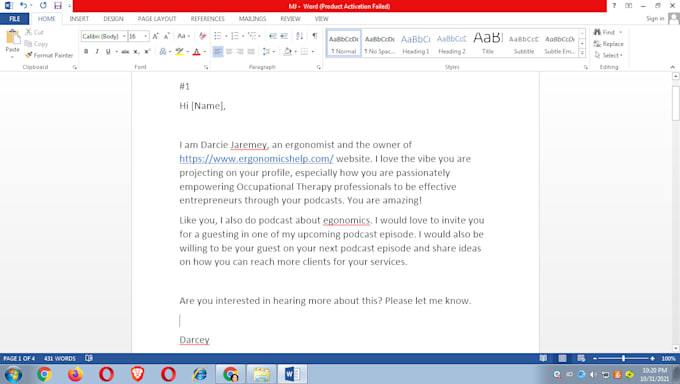Open the font size dropdown
The height and width of the screenshot is (384, 680).
click(x=146, y=36)
